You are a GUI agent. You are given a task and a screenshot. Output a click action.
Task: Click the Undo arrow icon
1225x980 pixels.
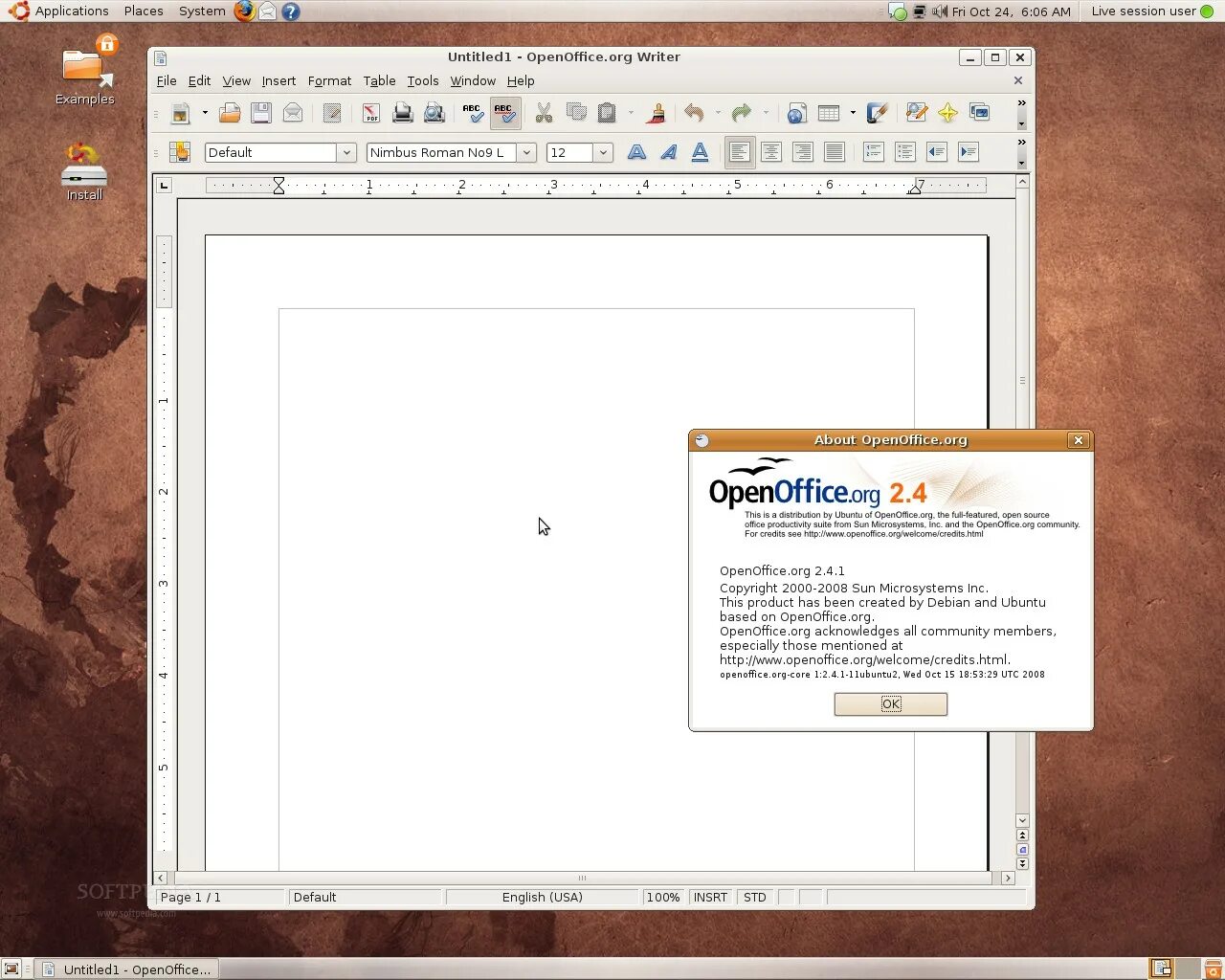click(695, 113)
